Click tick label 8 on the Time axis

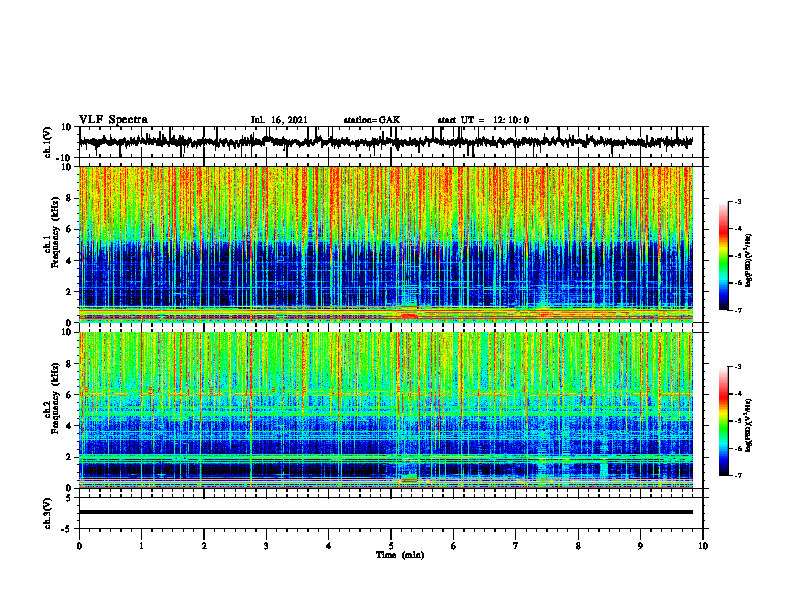[578, 546]
